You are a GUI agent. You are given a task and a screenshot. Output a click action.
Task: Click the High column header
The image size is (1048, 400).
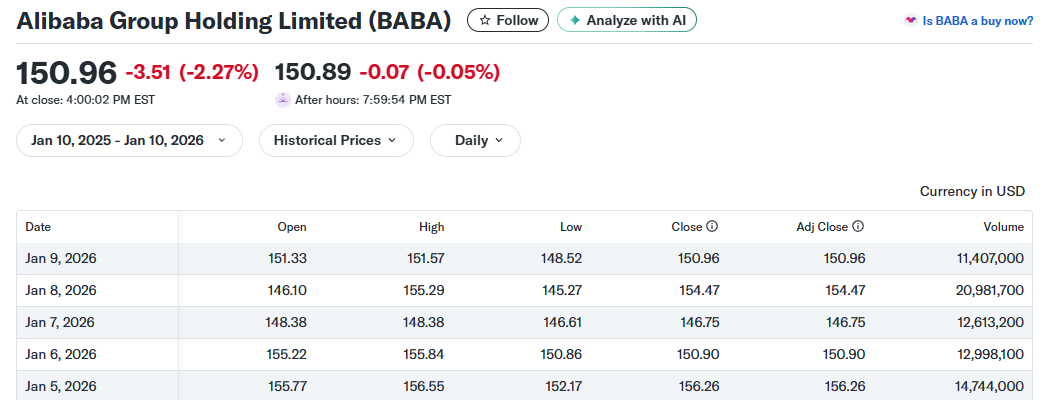click(x=432, y=227)
